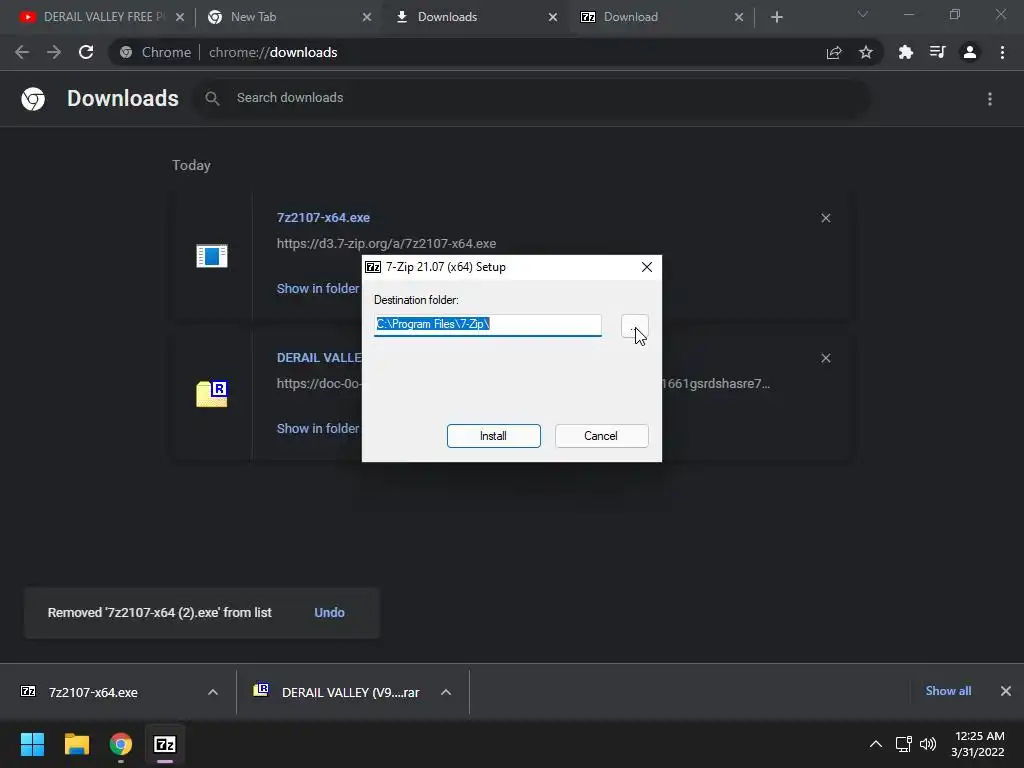
Task: Go forward in browser history
Action: click(x=54, y=52)
